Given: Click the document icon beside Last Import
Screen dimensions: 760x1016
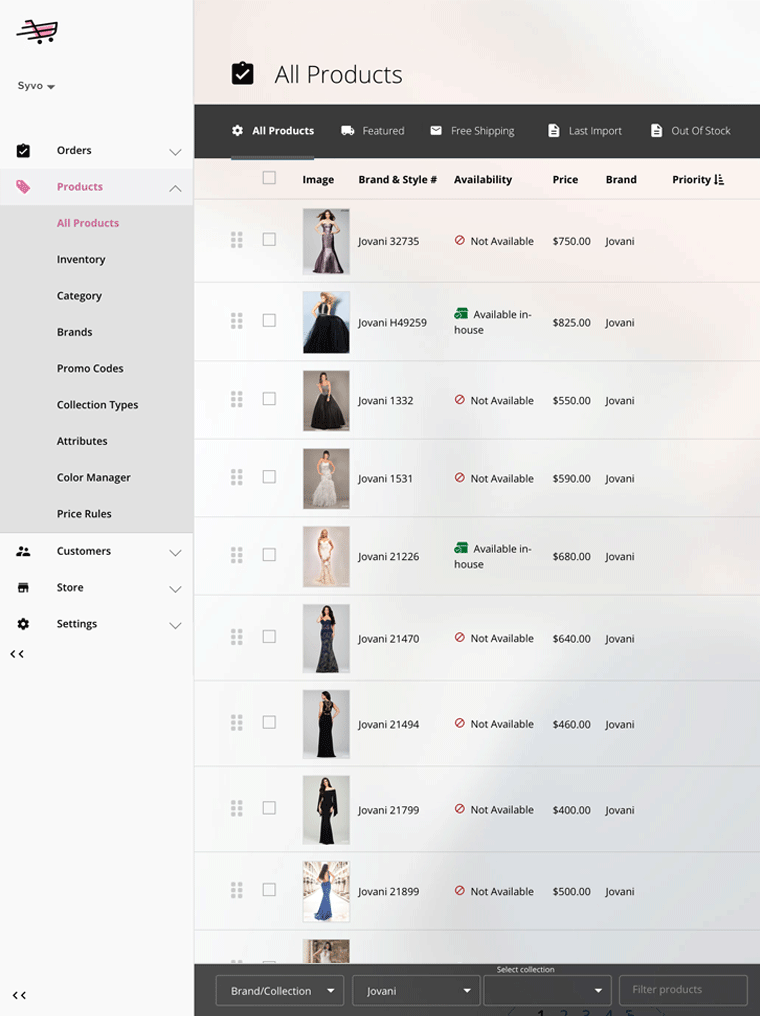Looking at the screenshot, I should [x=553, y=130].
